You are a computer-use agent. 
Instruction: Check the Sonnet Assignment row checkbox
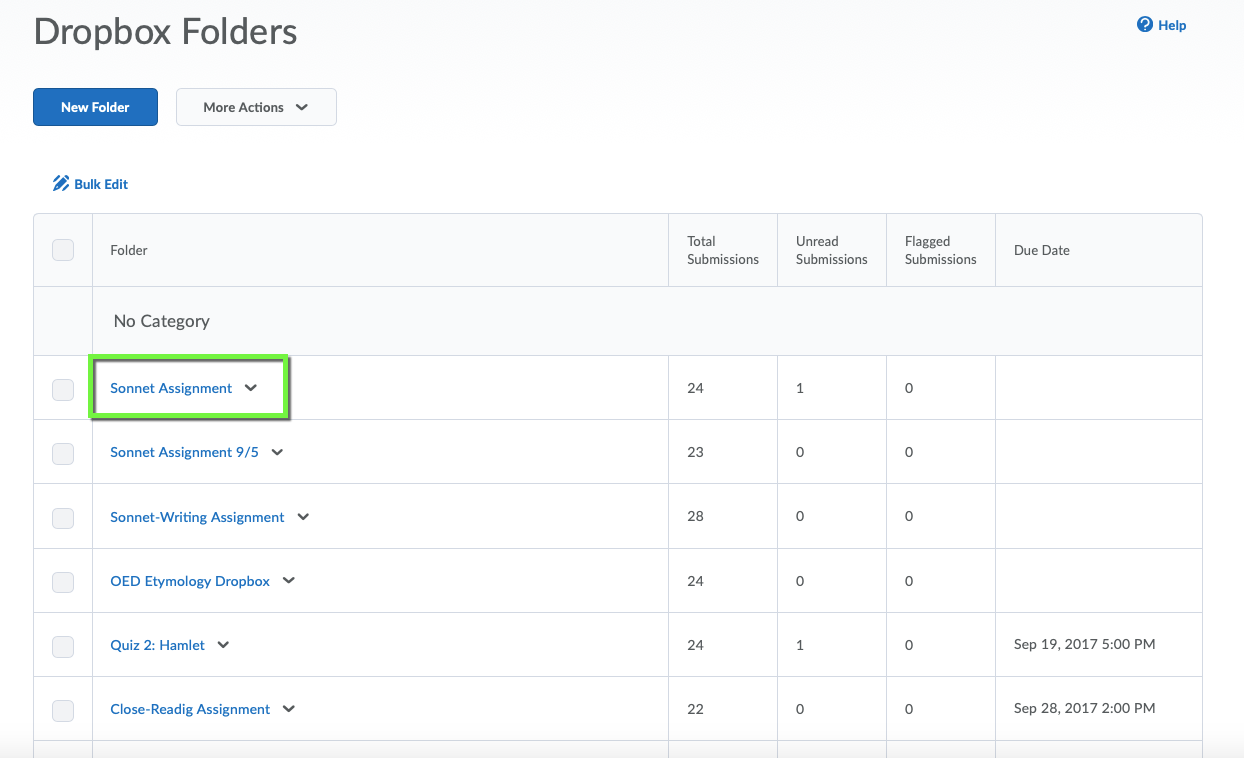63,389
